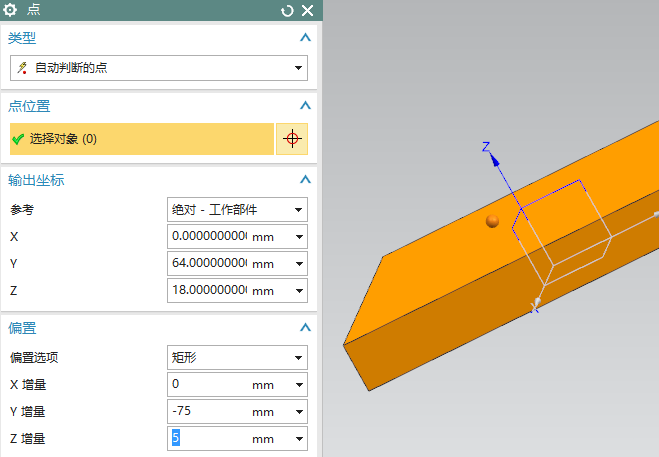Click the gear icon in the dialog title
The width and height of the screenshot is (659, 457).
pos(12,10)
